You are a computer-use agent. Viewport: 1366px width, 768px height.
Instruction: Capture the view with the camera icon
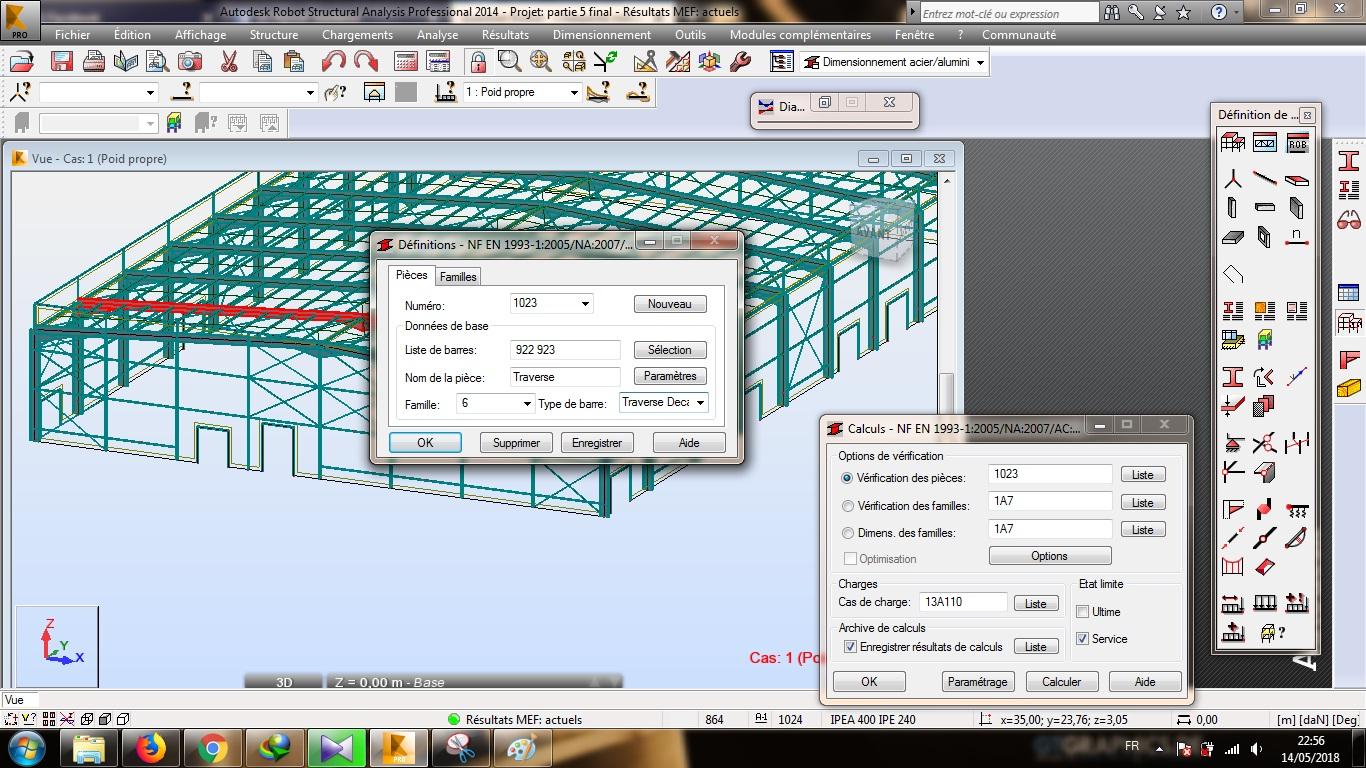pyautogui.click(x=190, y=62)
